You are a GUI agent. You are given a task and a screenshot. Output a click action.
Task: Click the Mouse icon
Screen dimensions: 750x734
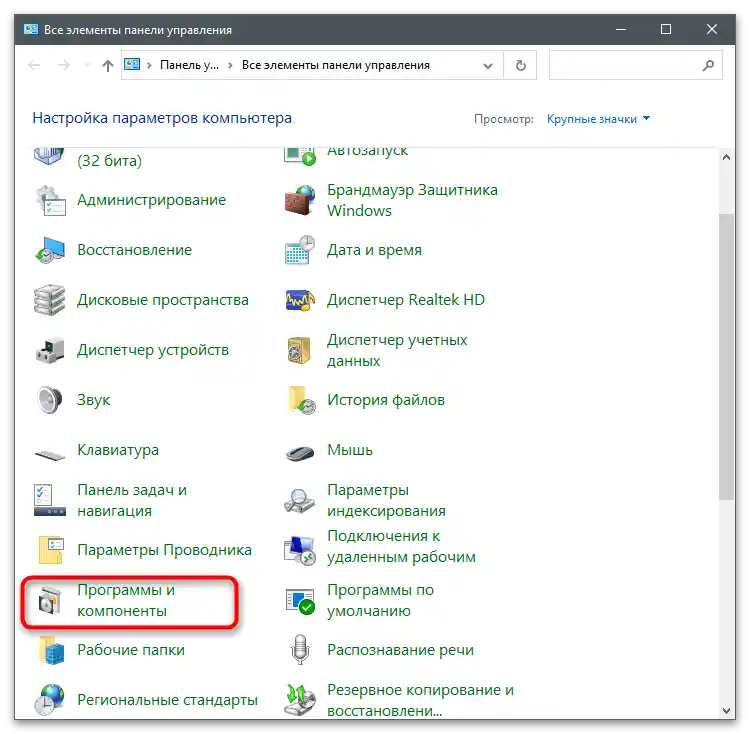[x=300, y=453]
